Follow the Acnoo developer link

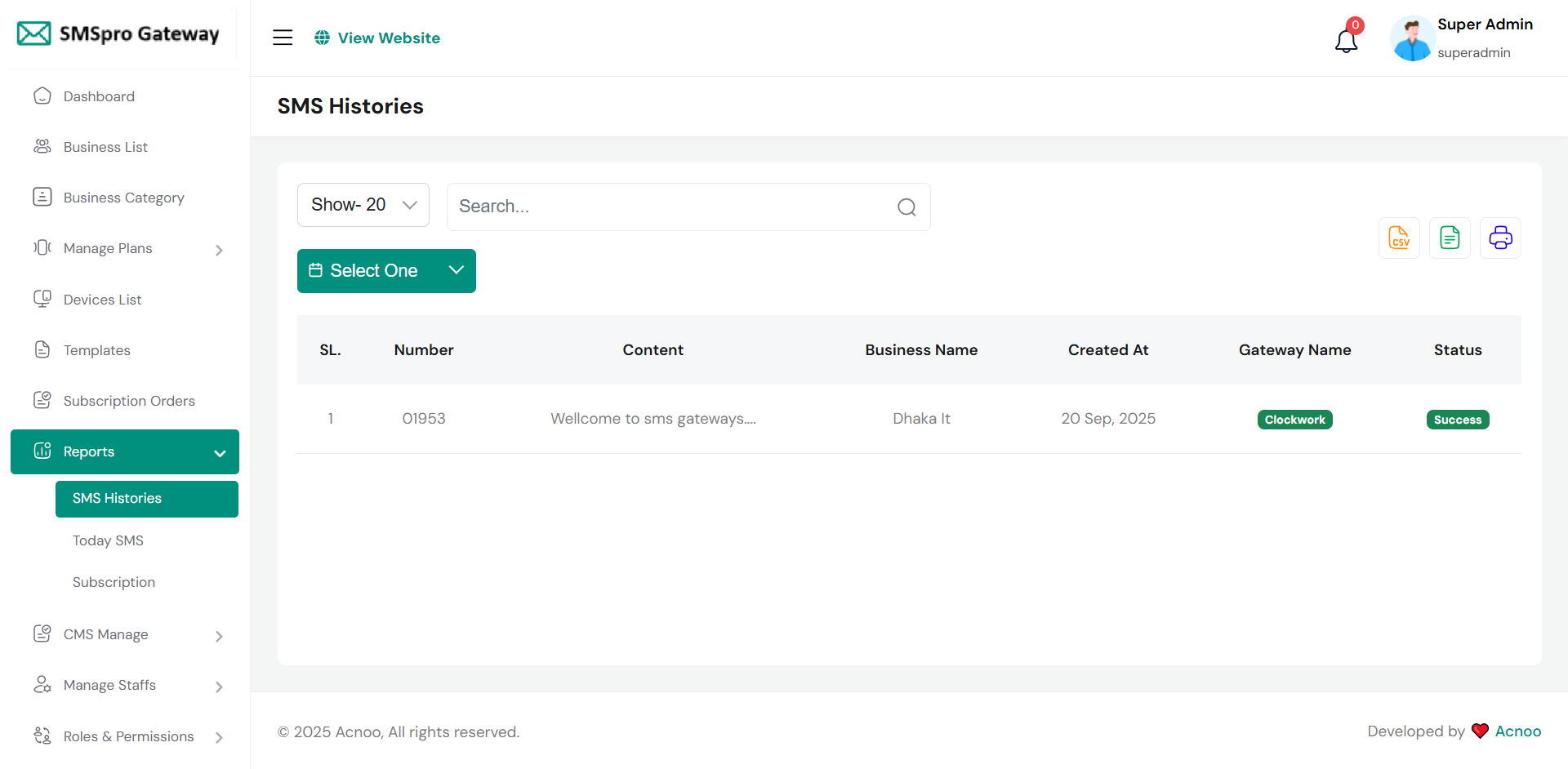(x=1517, y=731)
